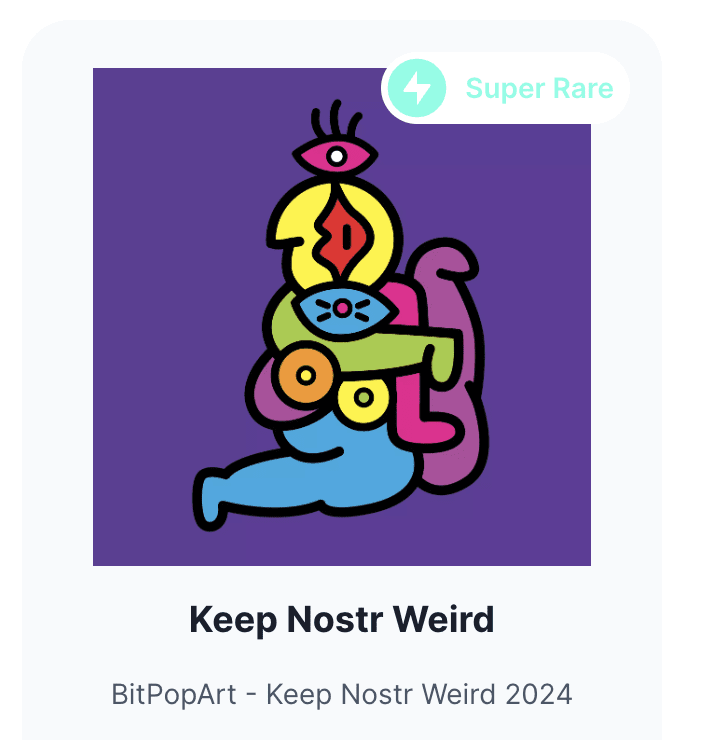Click the pink eye atop the figure
This screenshot has height=740, width=708.
click(335, 156)
